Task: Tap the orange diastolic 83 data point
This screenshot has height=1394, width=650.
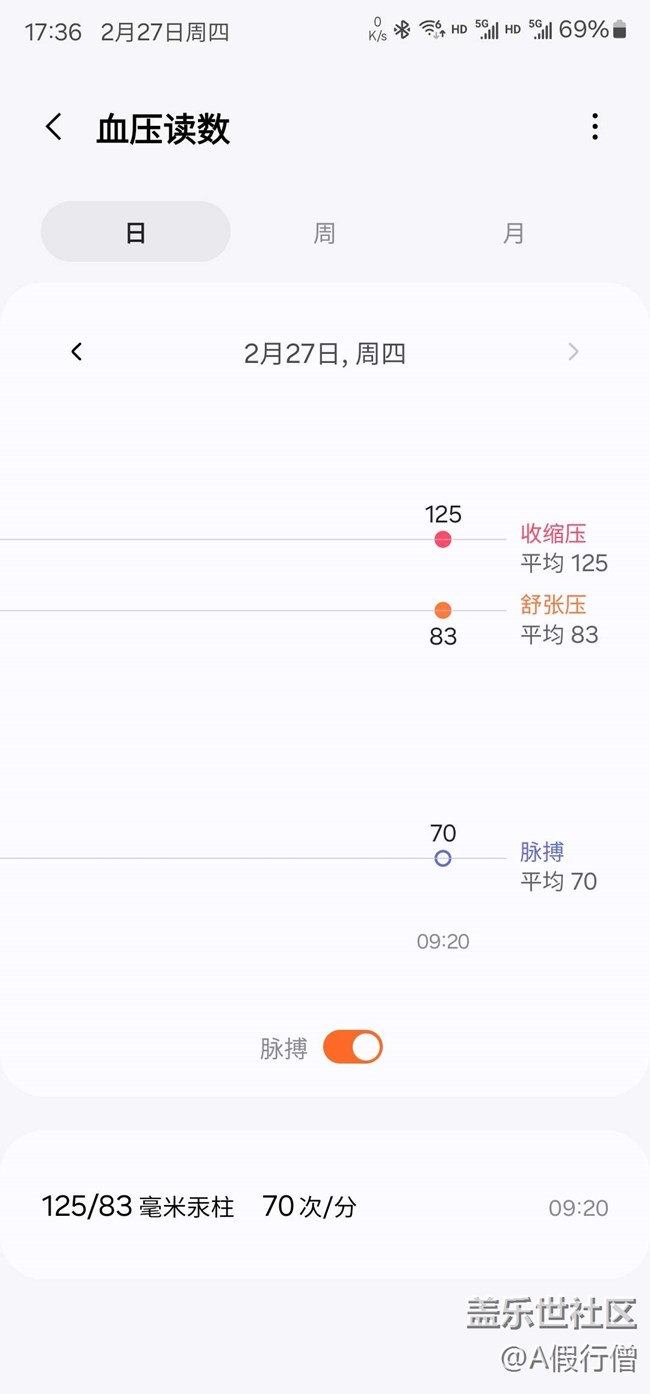Action: [443, 610]
